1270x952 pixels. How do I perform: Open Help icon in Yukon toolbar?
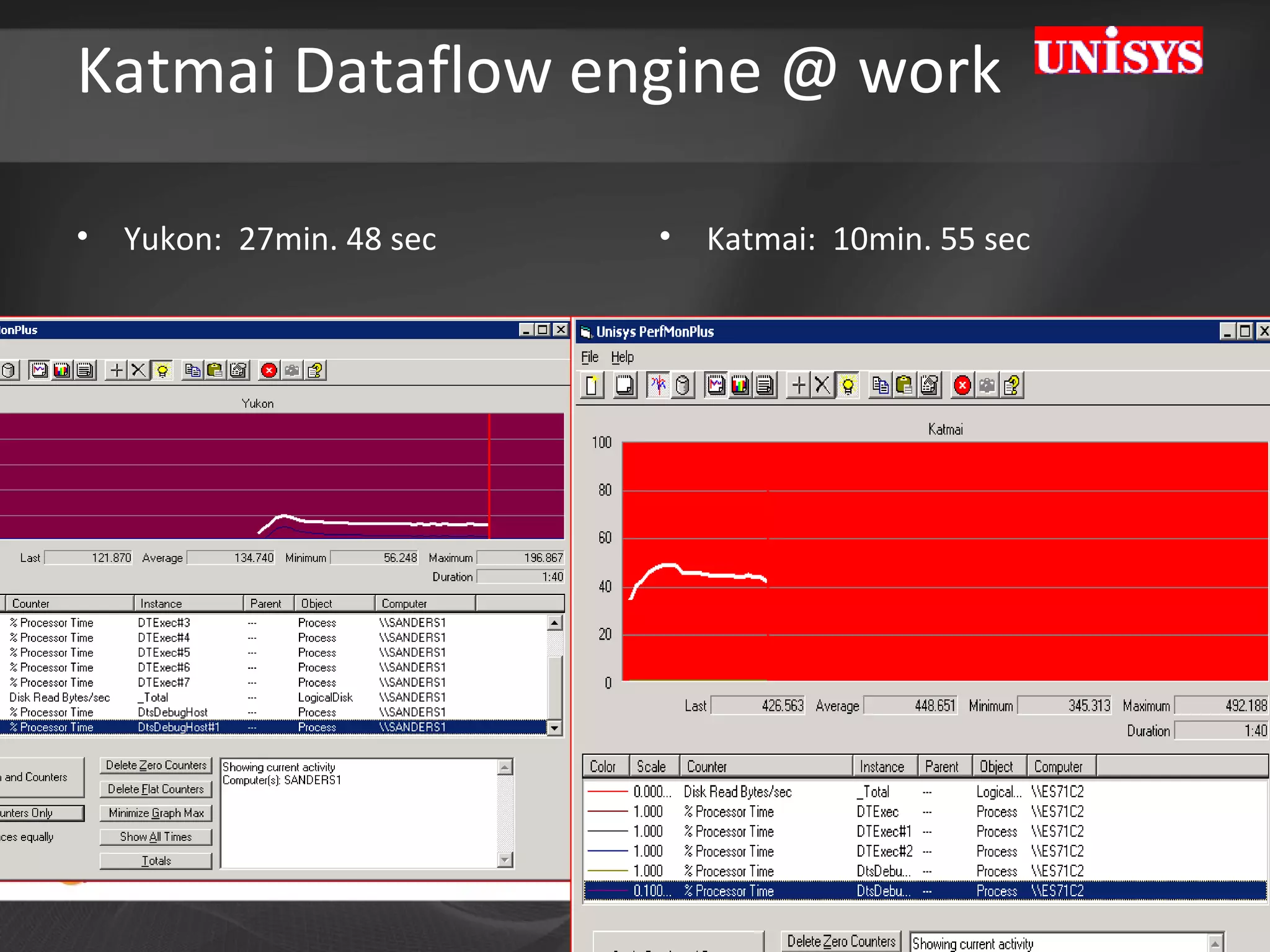coord(315,371)
